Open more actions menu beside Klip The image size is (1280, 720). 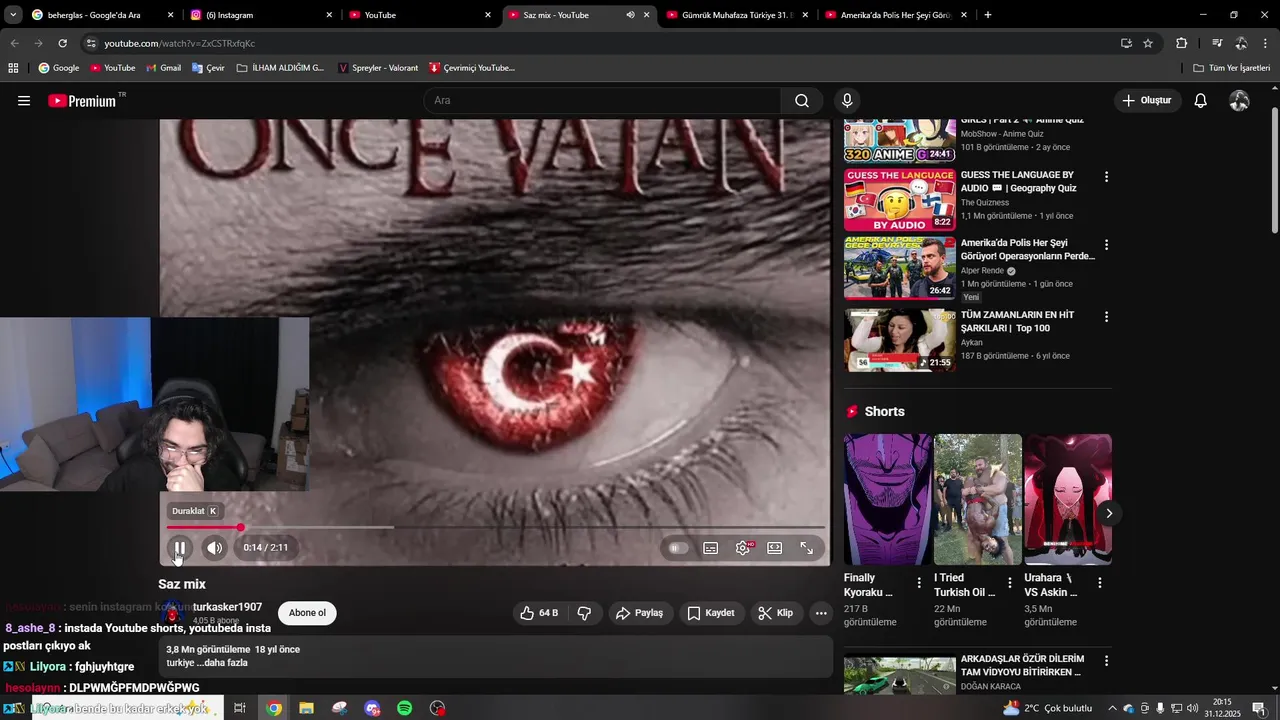(821, 613)
